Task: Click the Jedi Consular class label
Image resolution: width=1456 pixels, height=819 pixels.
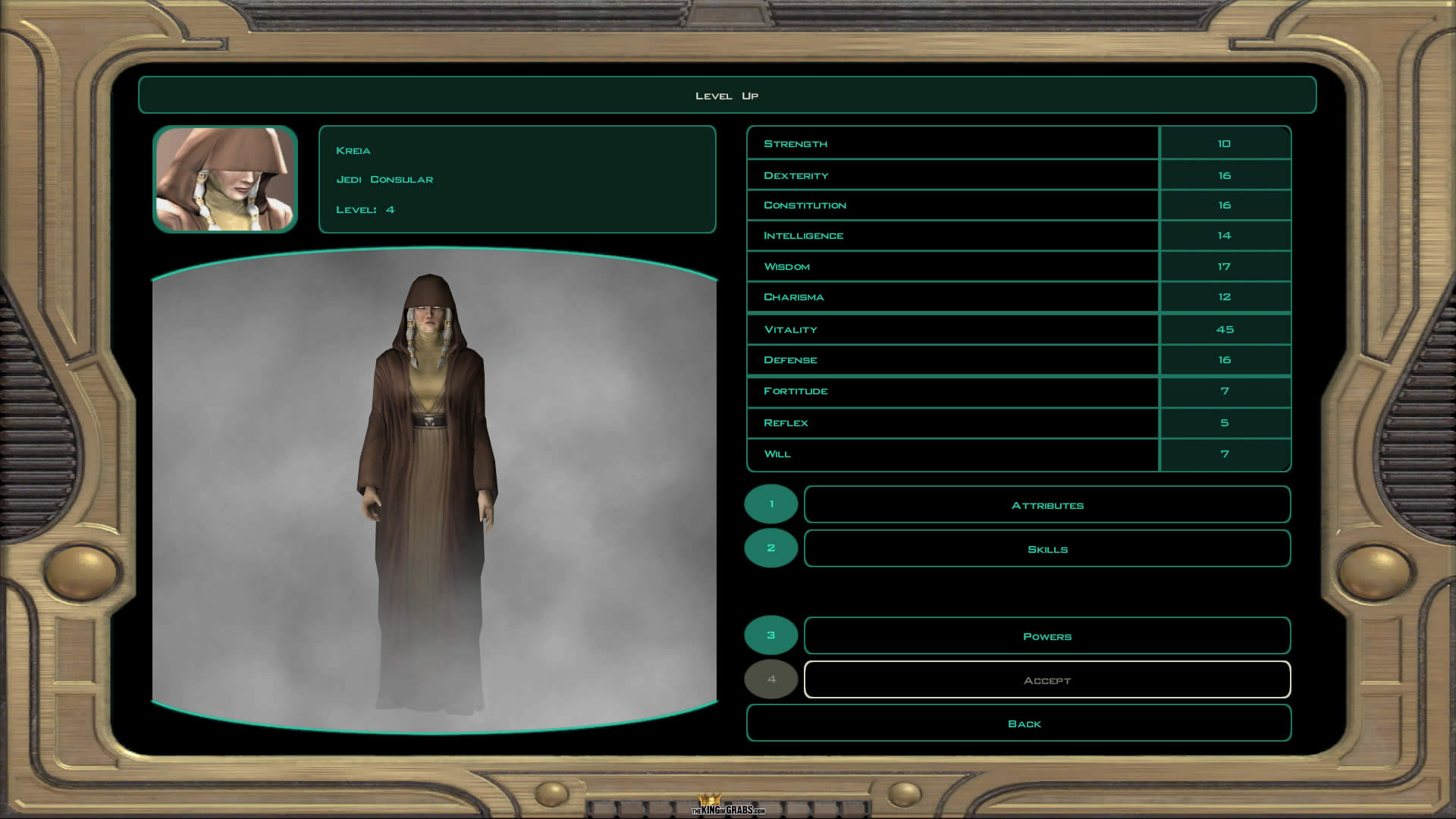Action: pyautogui.click(x=384, y=180)
